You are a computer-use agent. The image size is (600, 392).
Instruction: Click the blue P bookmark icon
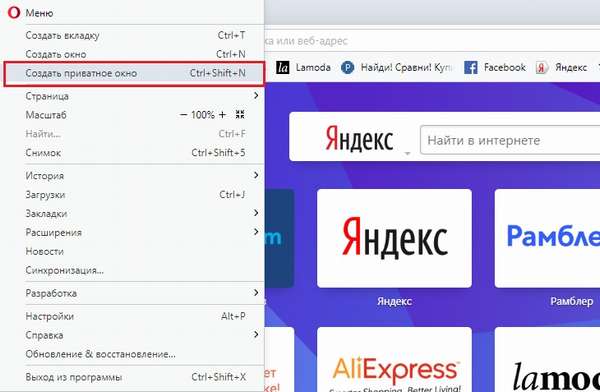tap(347, 68)
